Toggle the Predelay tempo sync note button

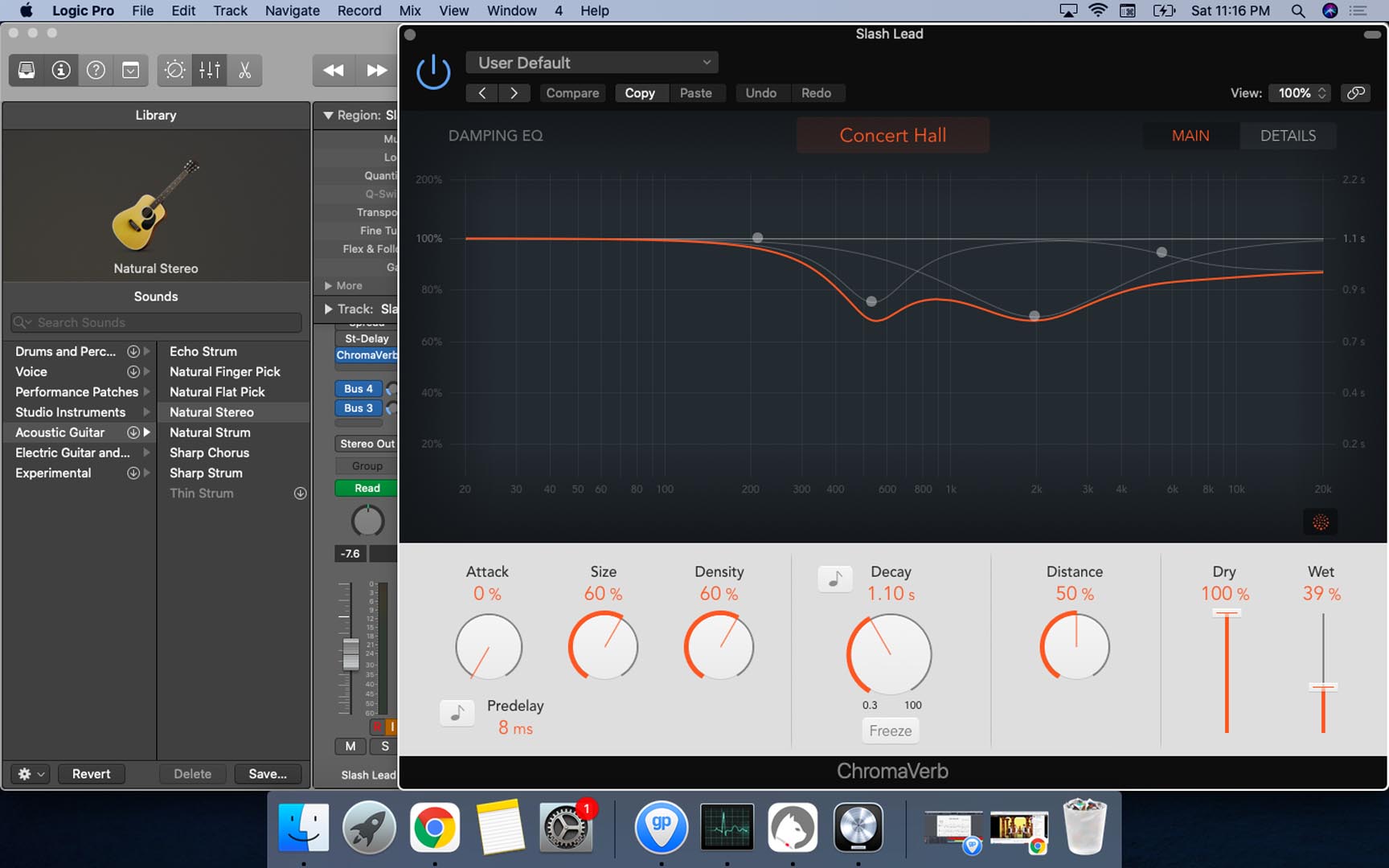[457, 713]
